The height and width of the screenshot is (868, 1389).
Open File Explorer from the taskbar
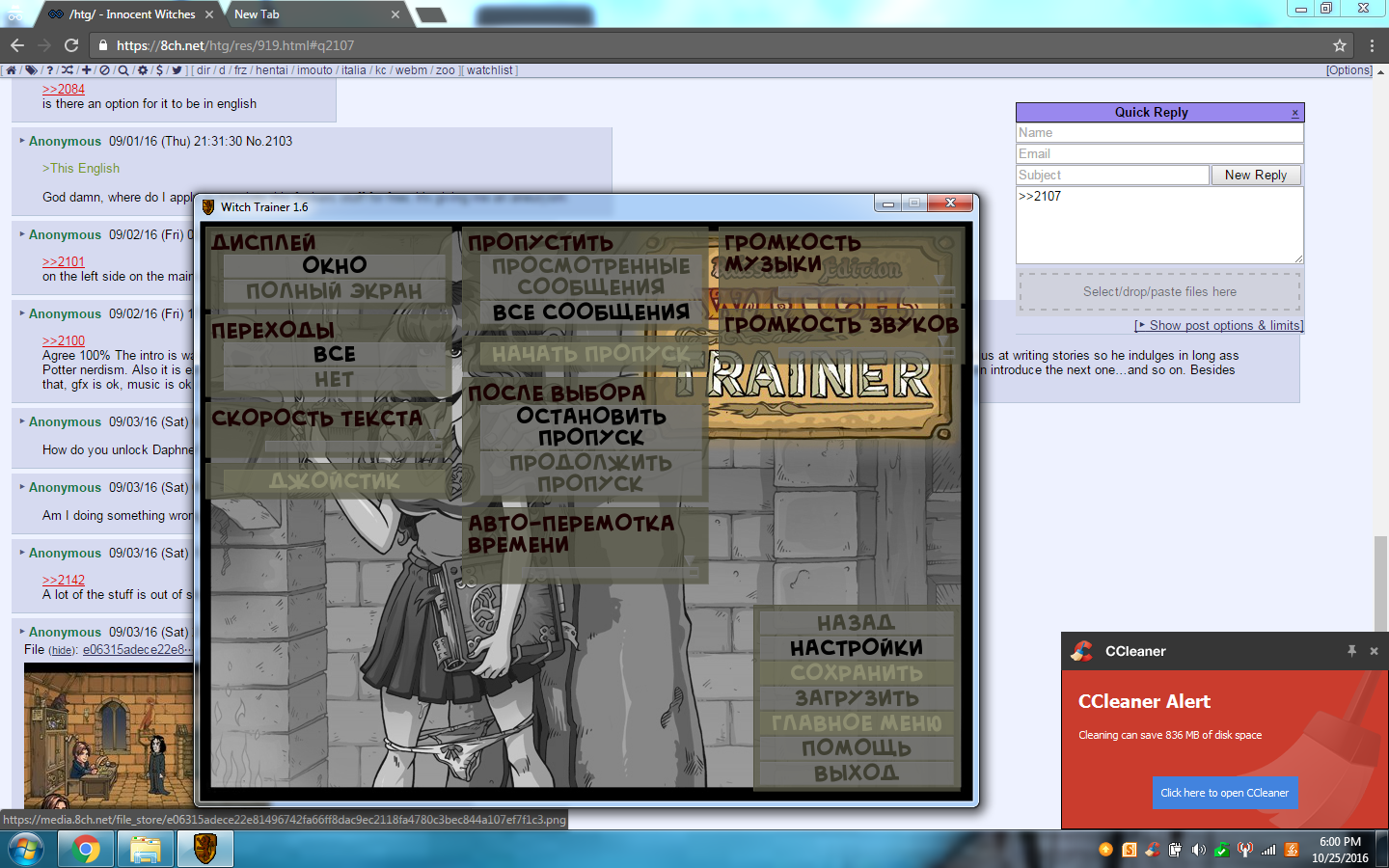[145, 850]
